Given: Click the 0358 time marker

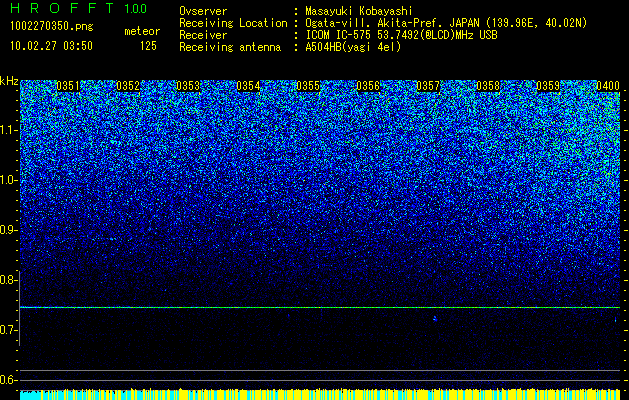Looking at the screenshot, I should tap(488, 86).
